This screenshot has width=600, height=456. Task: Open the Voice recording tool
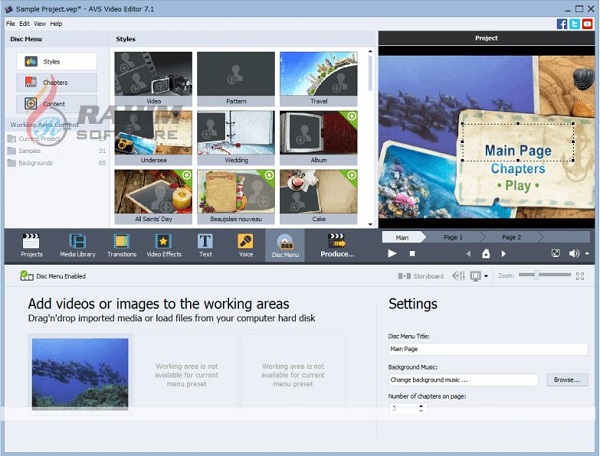245,244
